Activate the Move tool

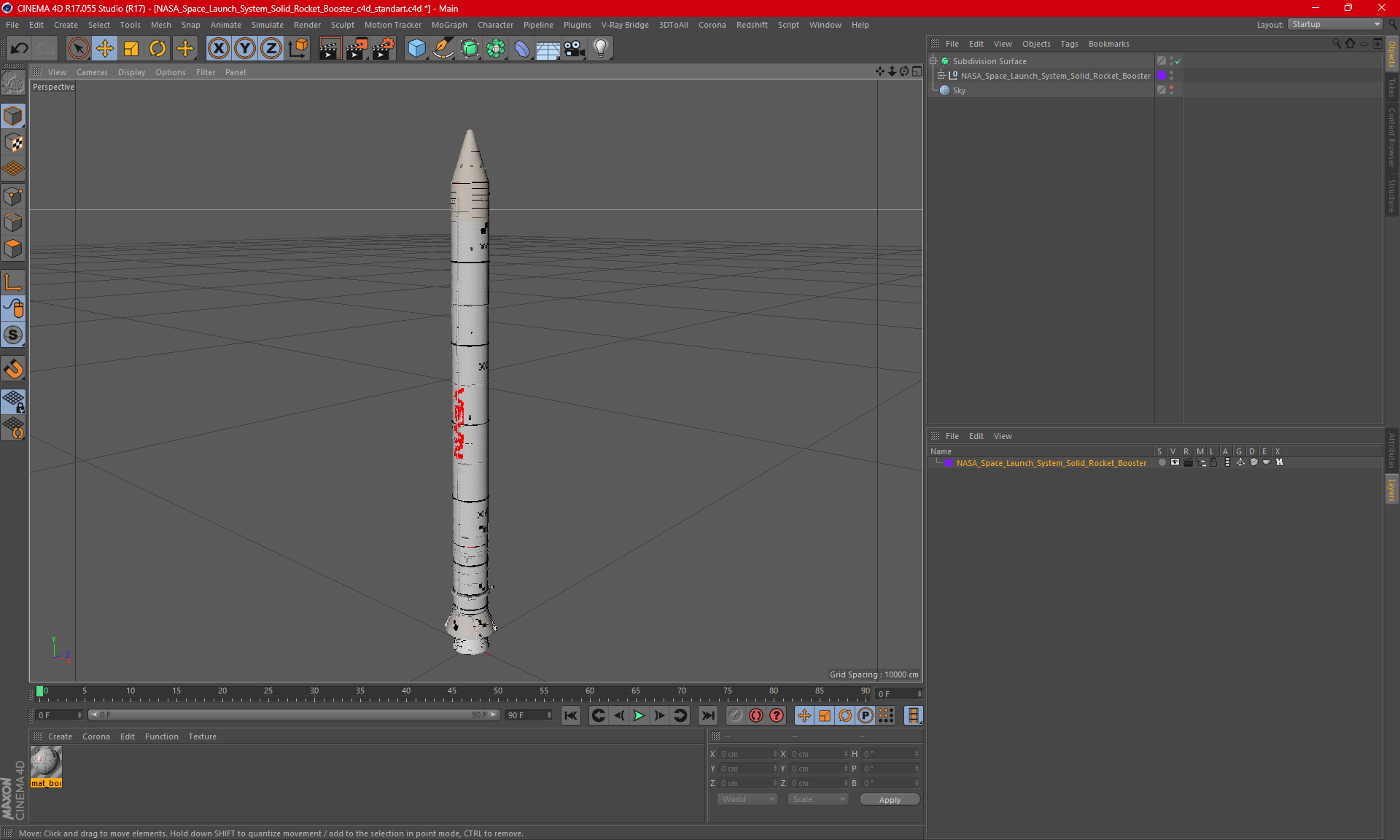105,48
